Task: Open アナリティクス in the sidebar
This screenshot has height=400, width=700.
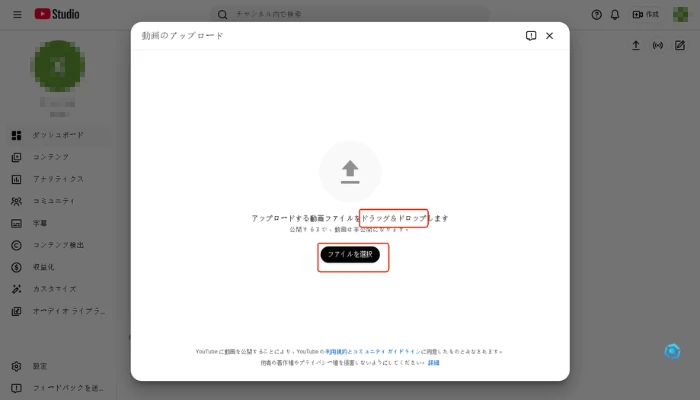Action: pyautogui.click(x=59, y=179)
